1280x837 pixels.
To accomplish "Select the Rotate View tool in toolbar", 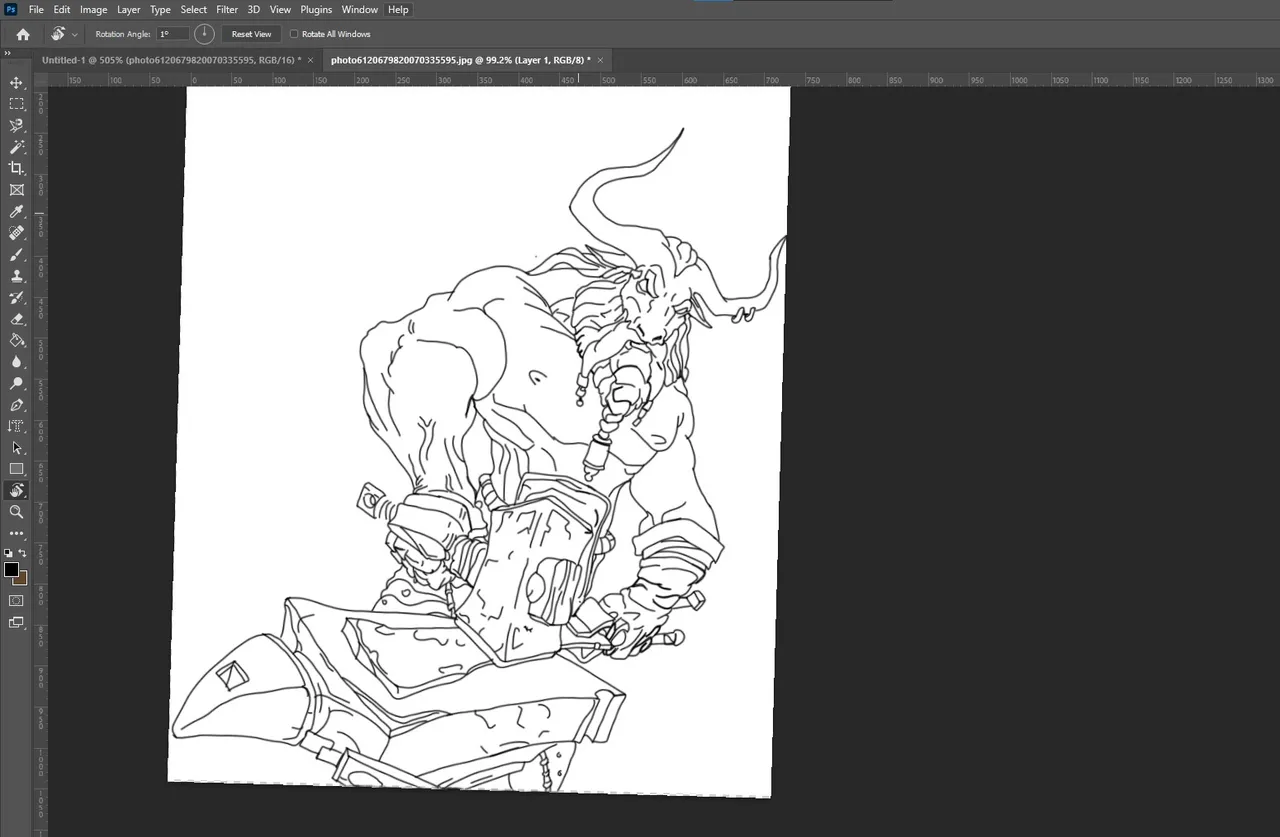I will (16, 491).
